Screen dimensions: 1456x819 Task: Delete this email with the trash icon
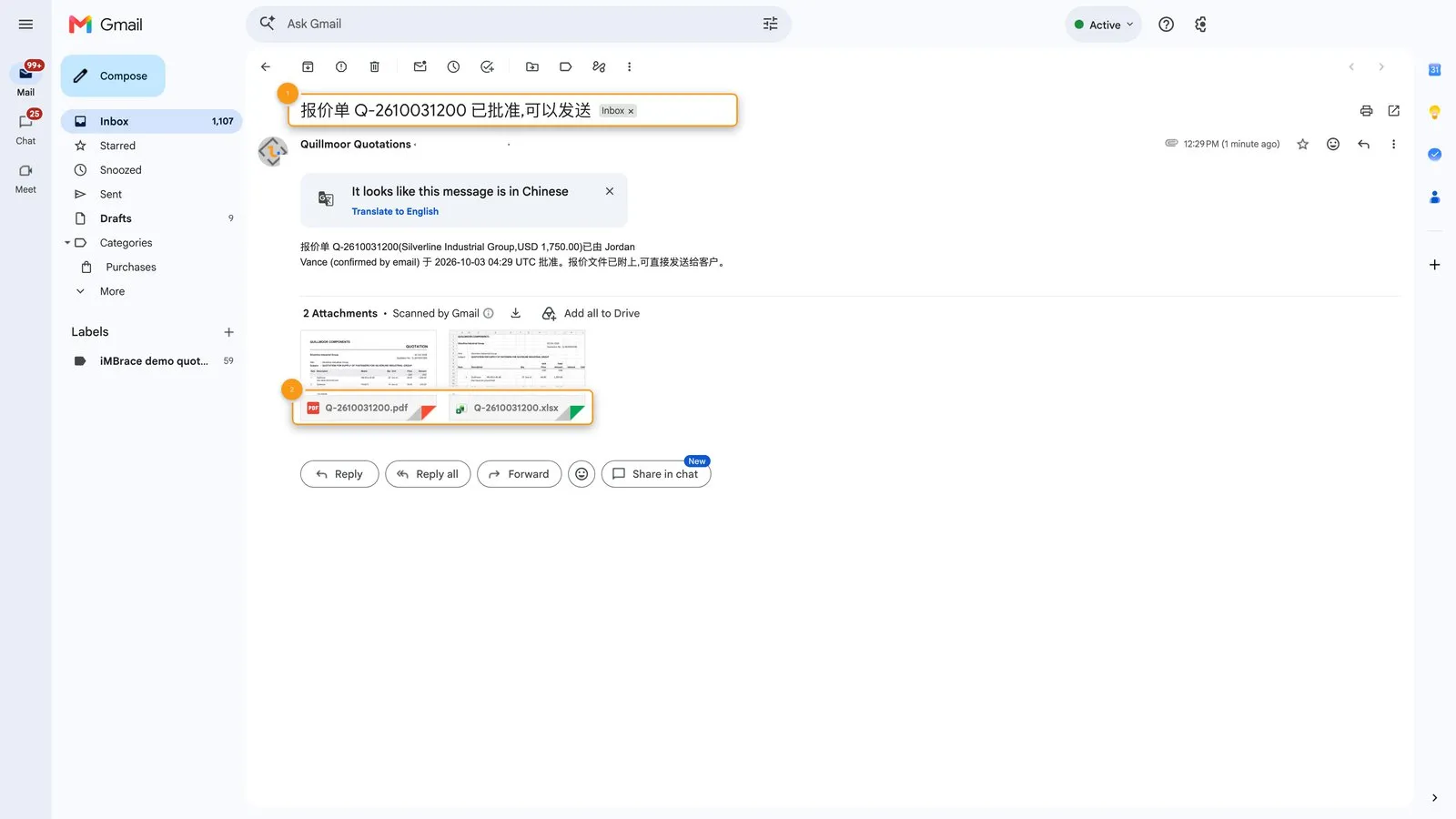[375, 66]
